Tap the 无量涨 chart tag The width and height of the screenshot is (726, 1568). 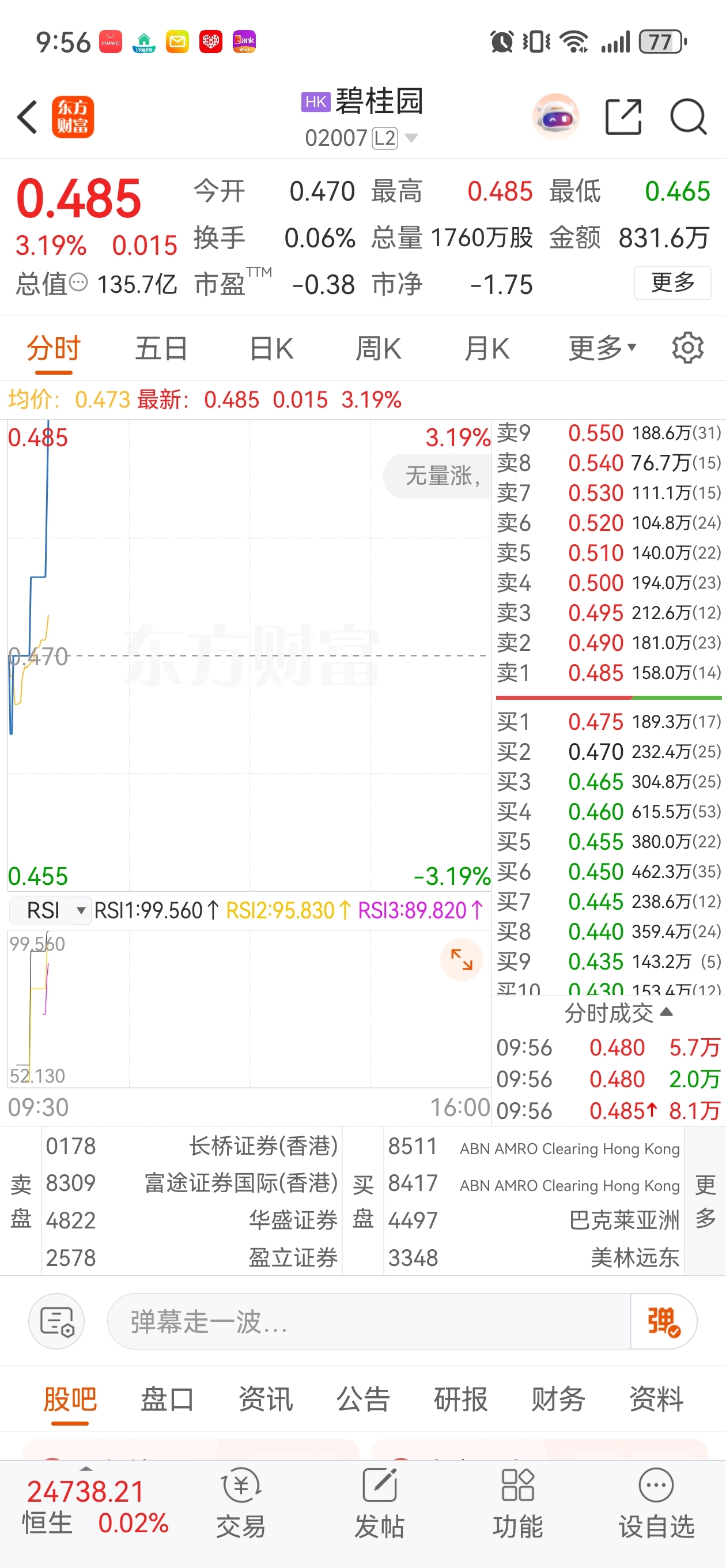[x=437, y=476]
